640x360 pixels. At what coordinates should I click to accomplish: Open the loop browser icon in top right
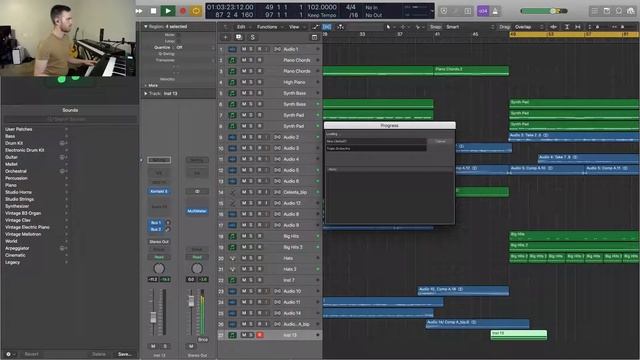tap(619, 11)
